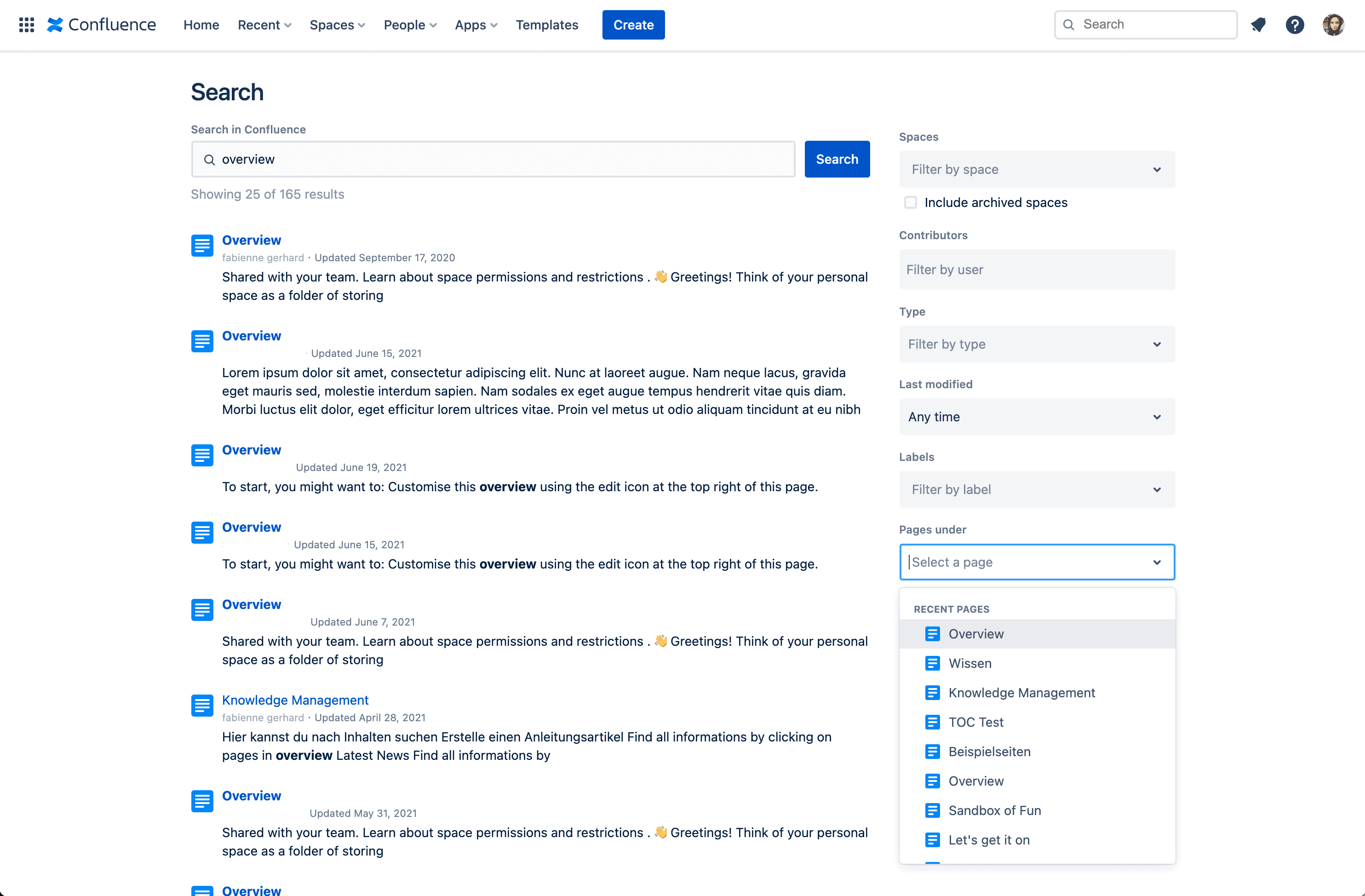This screenshot has width=1365, height=896.
Task: Toggle Include archived spaces checkbox
Action: click(911, 202)
